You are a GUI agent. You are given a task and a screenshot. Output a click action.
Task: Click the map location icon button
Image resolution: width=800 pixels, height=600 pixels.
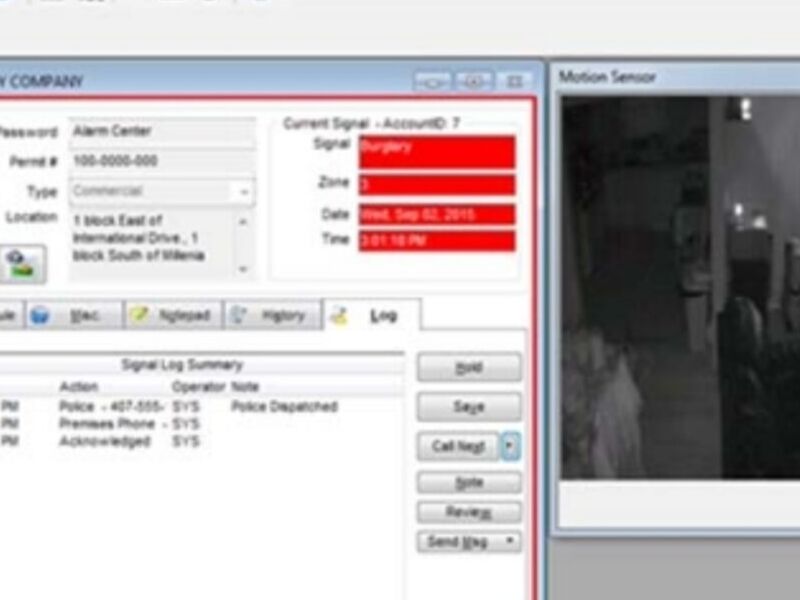[21, 263]
